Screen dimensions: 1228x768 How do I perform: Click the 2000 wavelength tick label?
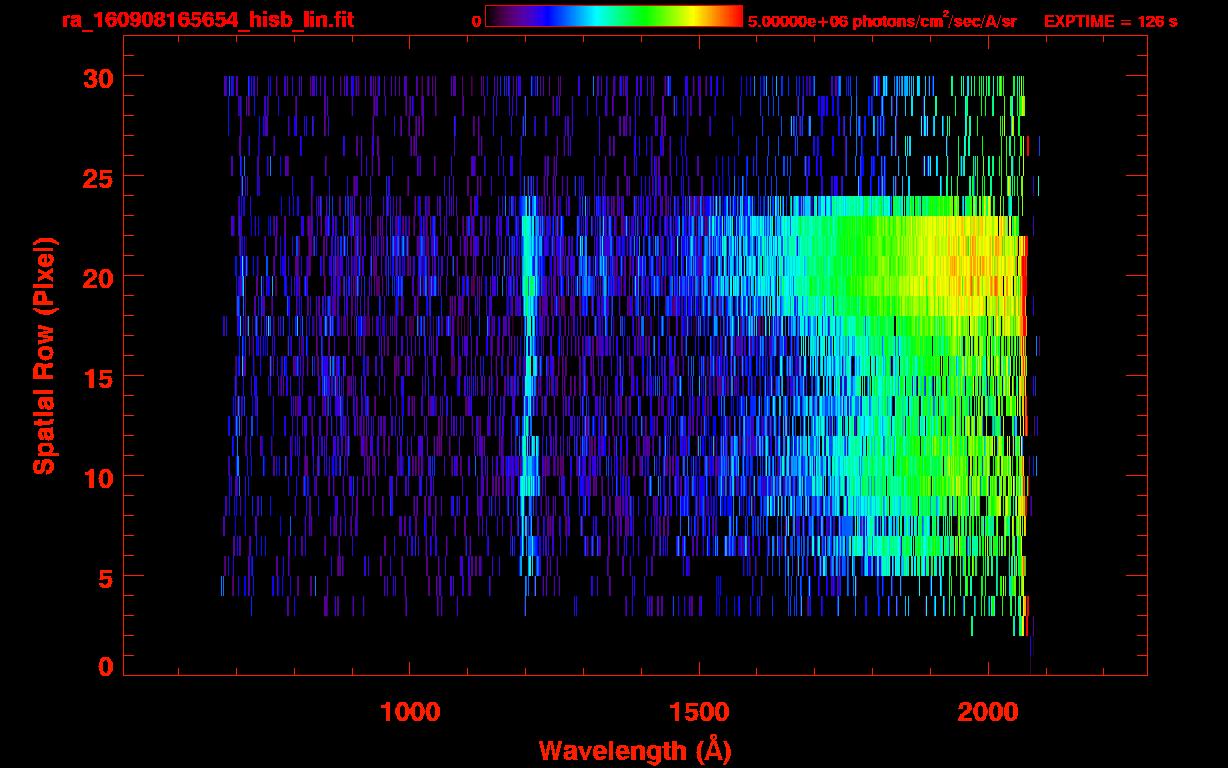coord(988,712)
